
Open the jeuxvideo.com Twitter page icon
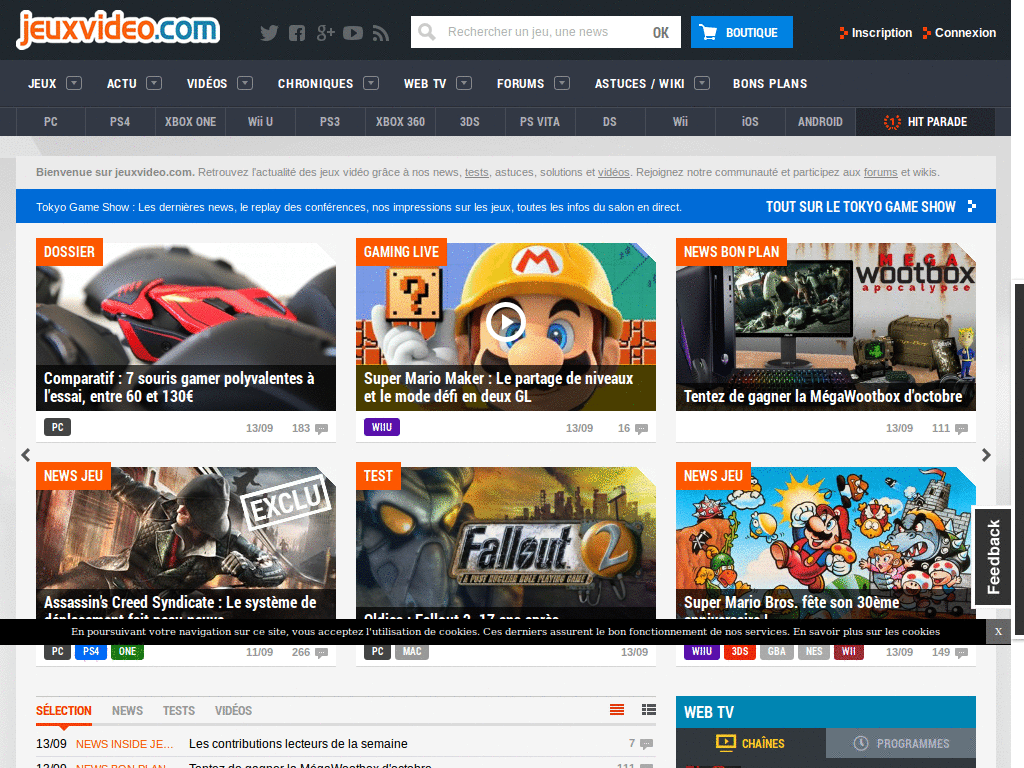pos(269,33)
